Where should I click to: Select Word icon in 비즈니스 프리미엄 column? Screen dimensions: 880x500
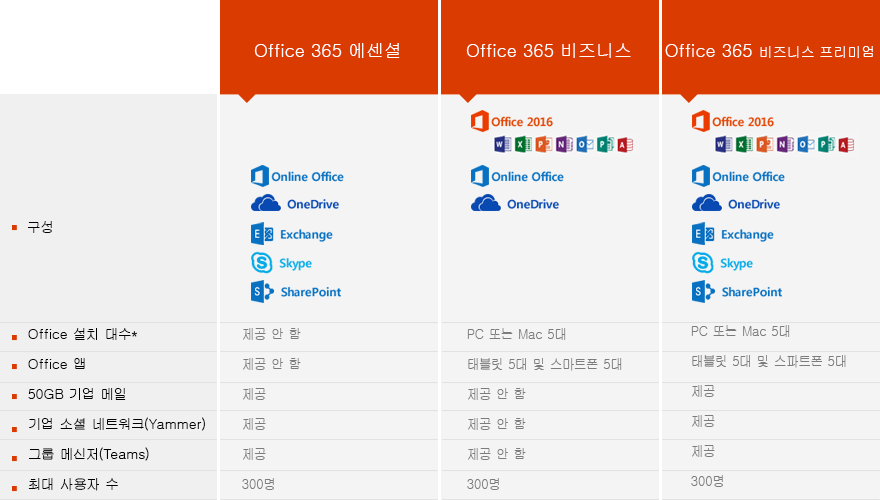(x=723, y=144)
